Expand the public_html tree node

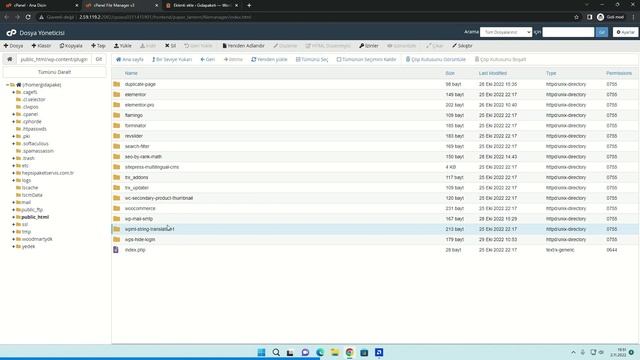point(13,217)
